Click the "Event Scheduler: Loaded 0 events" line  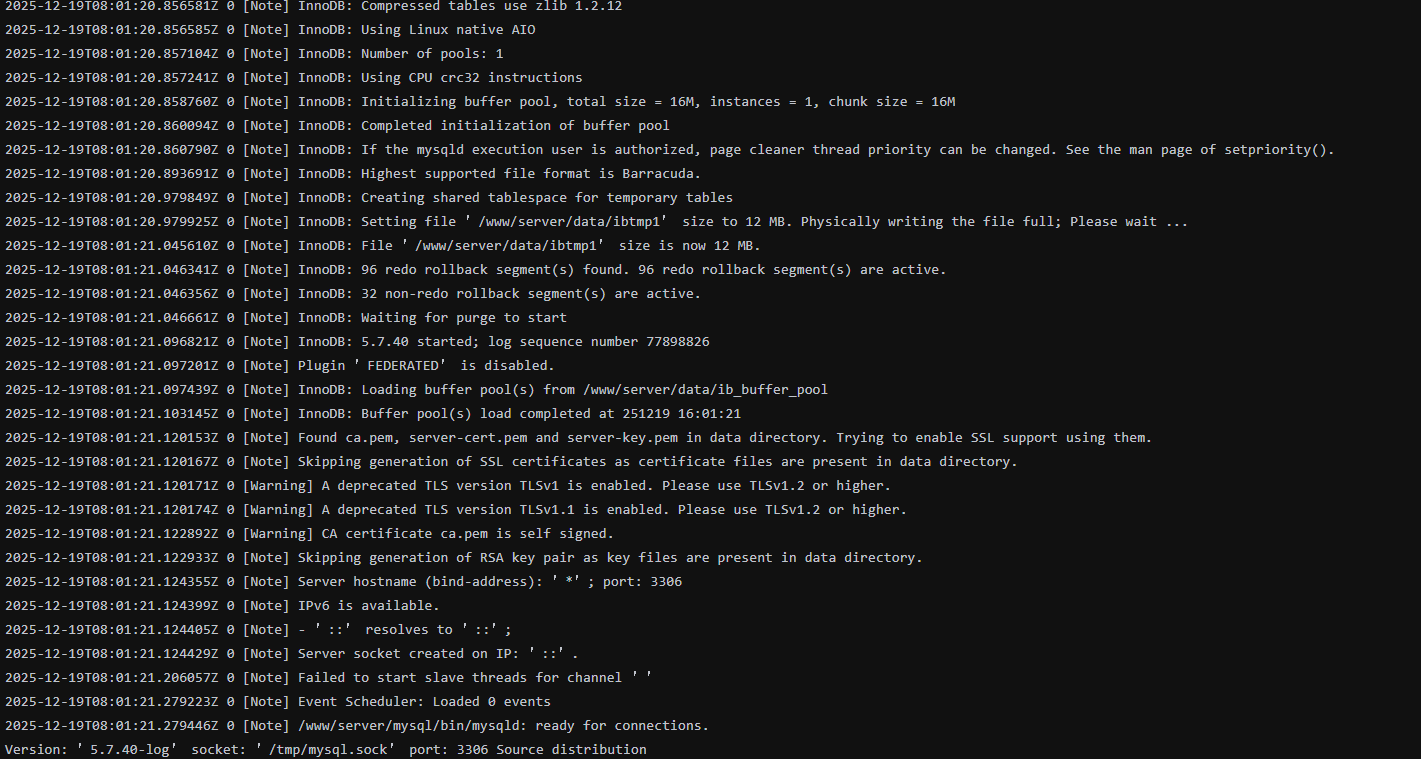[x=424, y=702]
